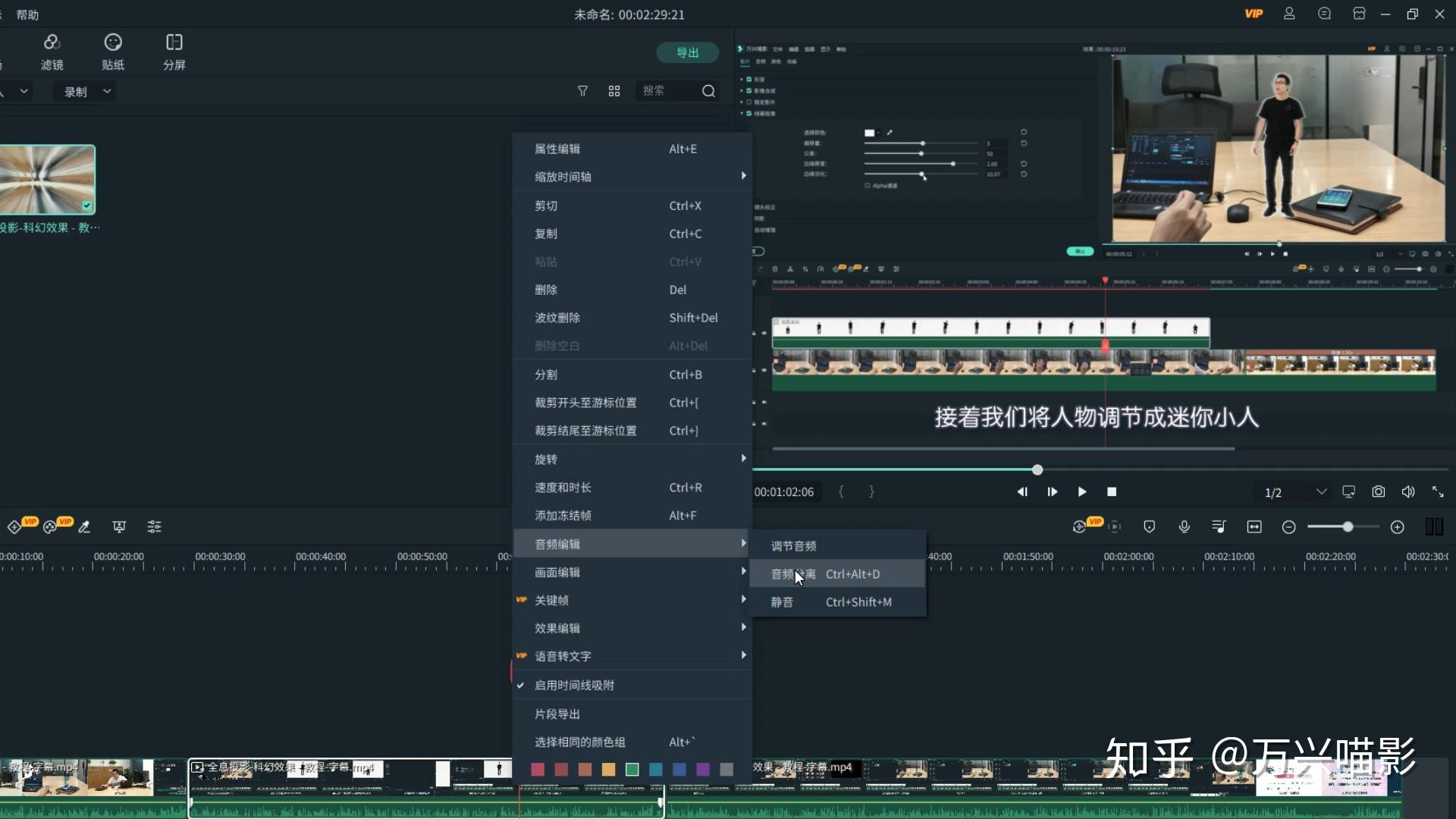Open the 滤镜 filters panel
1456x819 pixels.
click(52, 52)
